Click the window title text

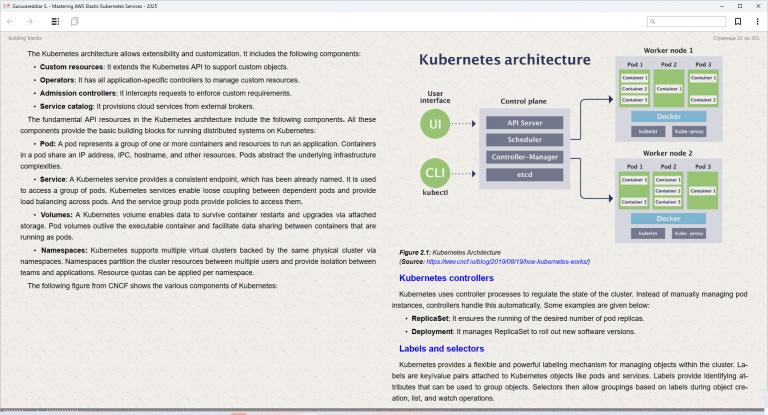click(x=84, y=6)
